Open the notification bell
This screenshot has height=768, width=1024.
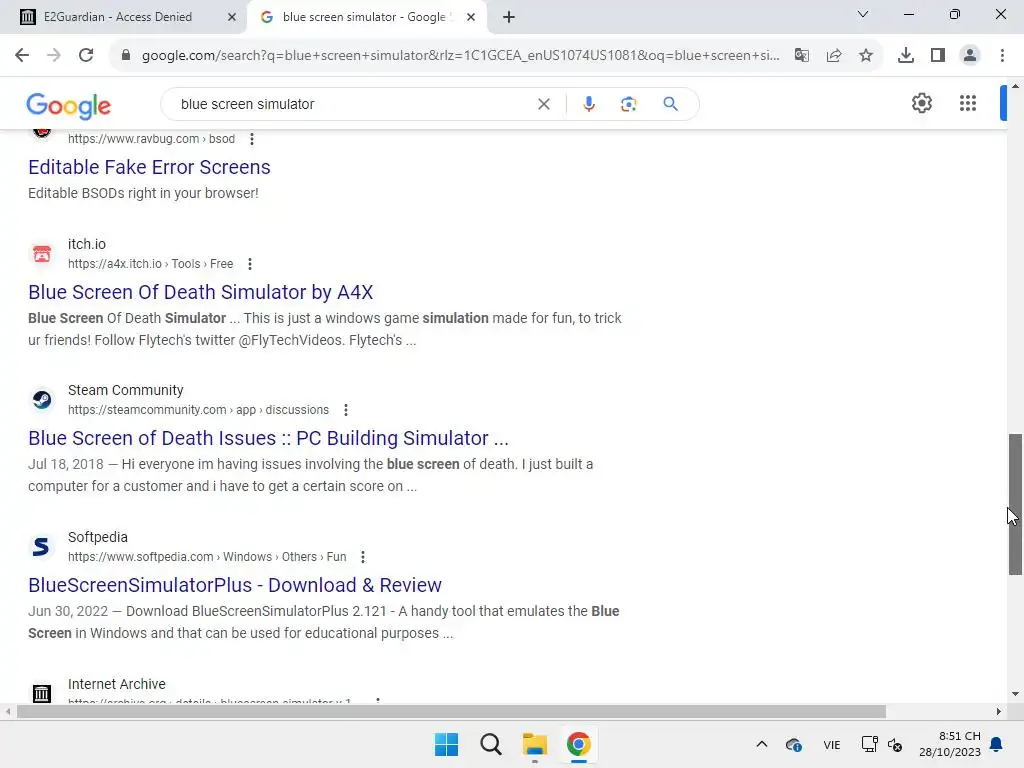tap(996, 744)
